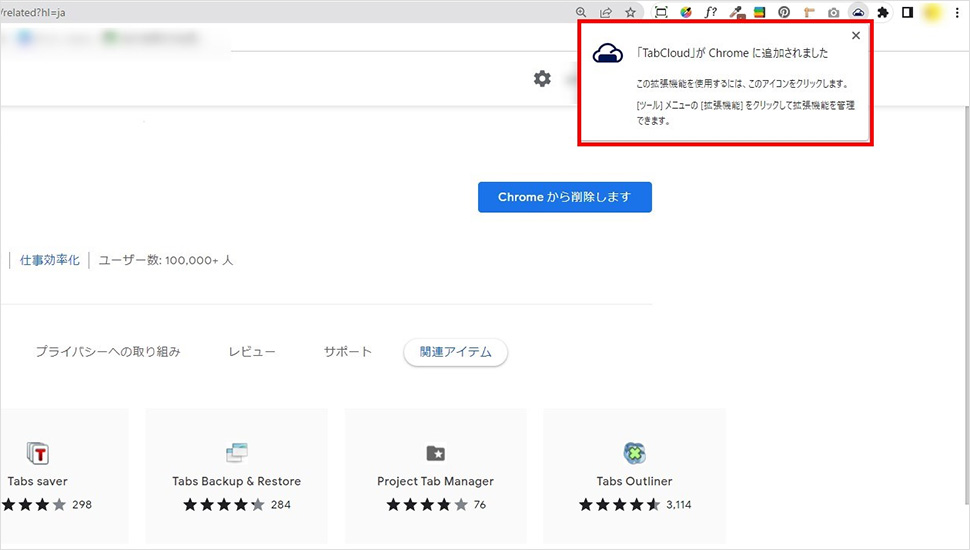Screen dimensions: 970x550
Task: Open Chrome Web Store settings gear
Action: 542,79
